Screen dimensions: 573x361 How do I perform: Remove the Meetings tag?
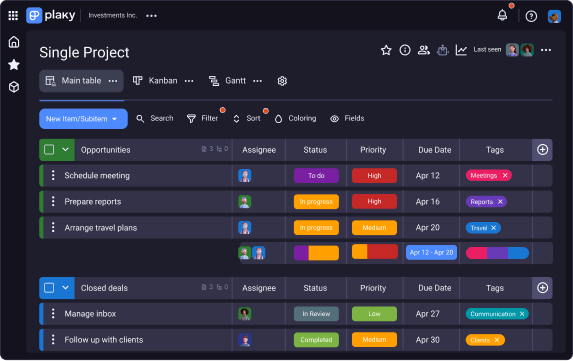click(x=505, y=176)
